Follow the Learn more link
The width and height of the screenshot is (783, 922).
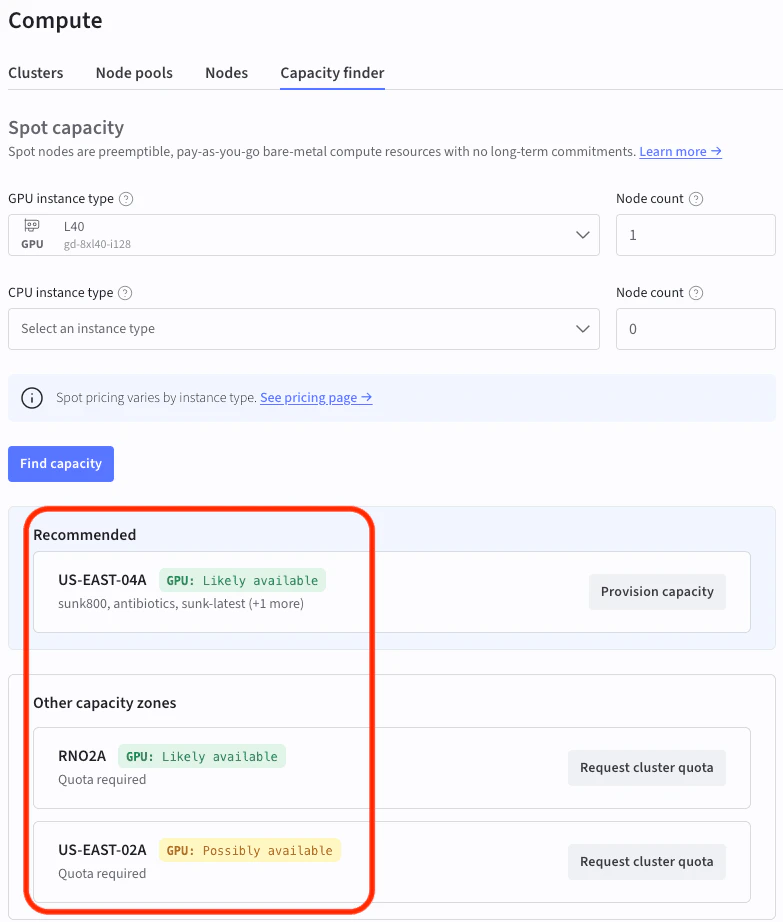click(x=680, y=152)
